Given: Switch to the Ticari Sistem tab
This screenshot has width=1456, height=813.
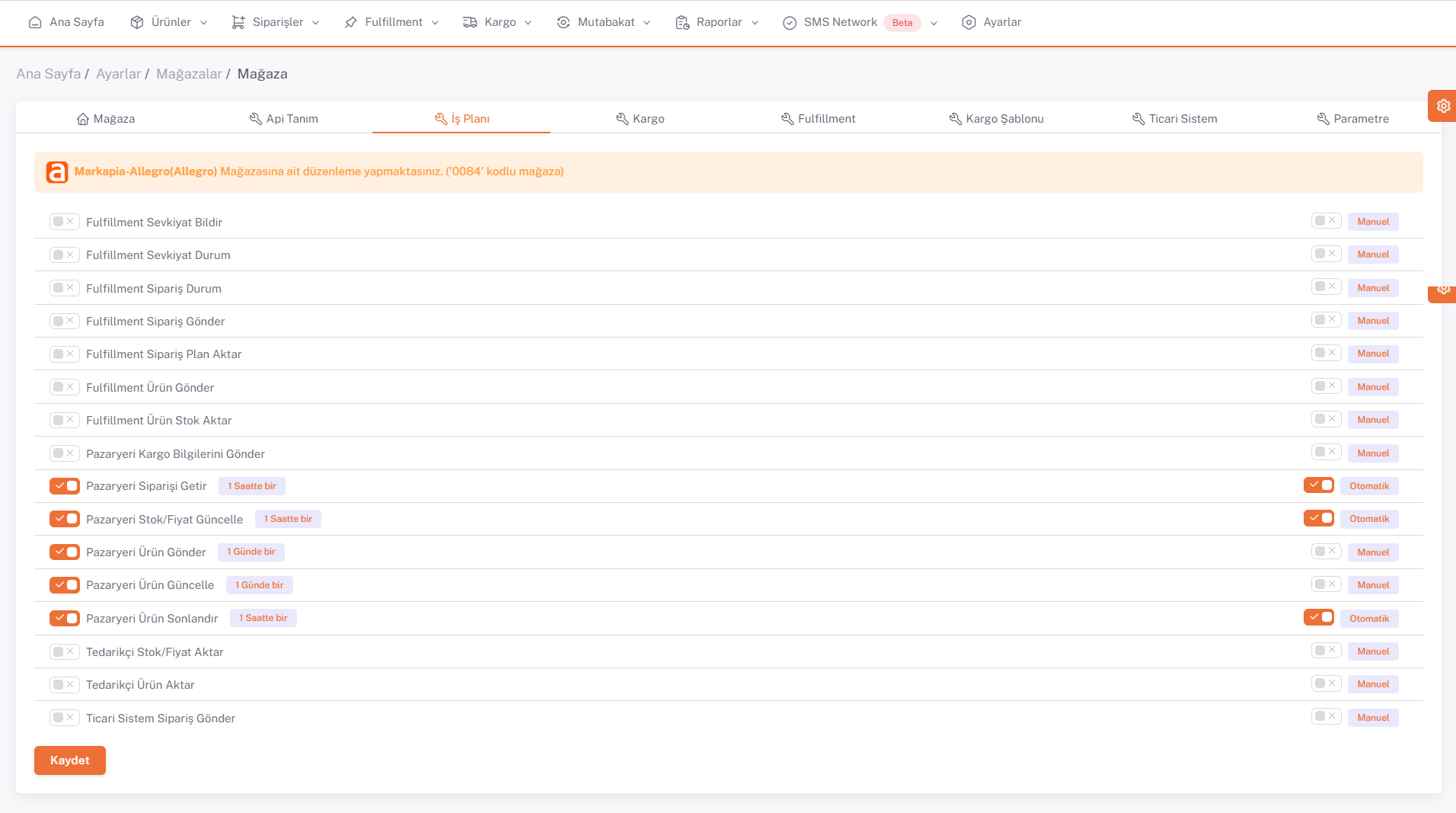Looking at the screenshot, I should (x=1175, y=119).
